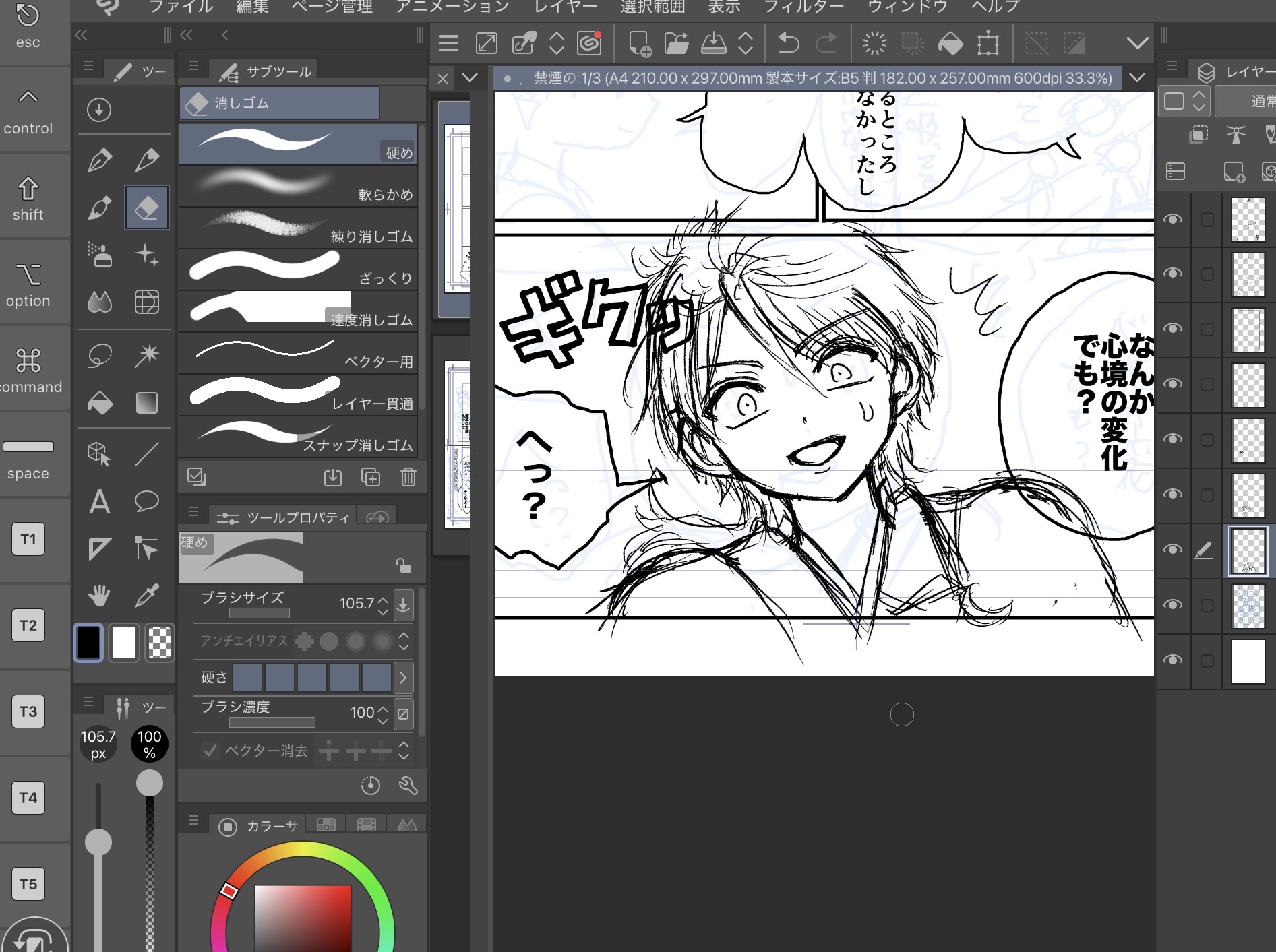Adjust ブラシ濃度 value stepper arrows

[383, 714]
